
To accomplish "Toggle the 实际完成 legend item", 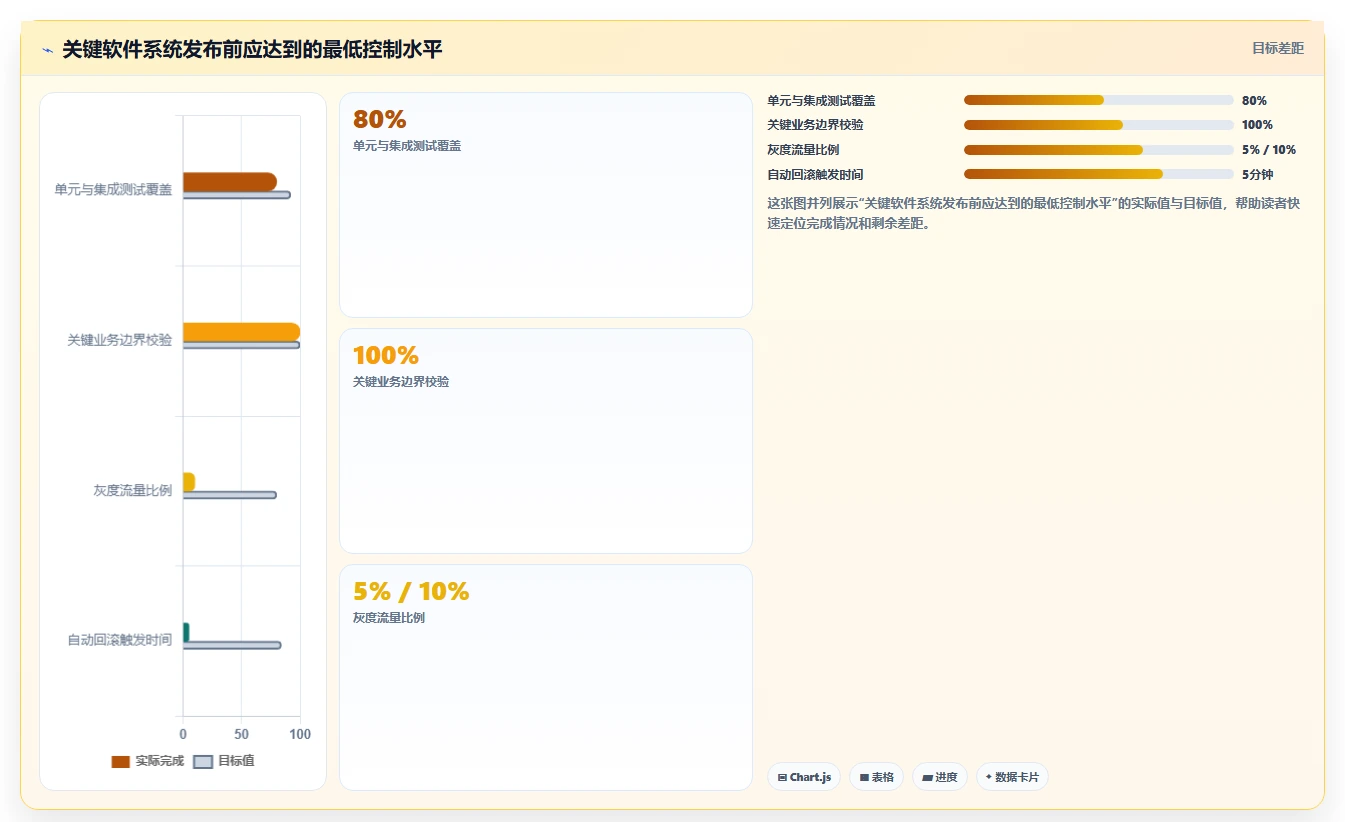I will pyautogui.click(x=148, y=761).
